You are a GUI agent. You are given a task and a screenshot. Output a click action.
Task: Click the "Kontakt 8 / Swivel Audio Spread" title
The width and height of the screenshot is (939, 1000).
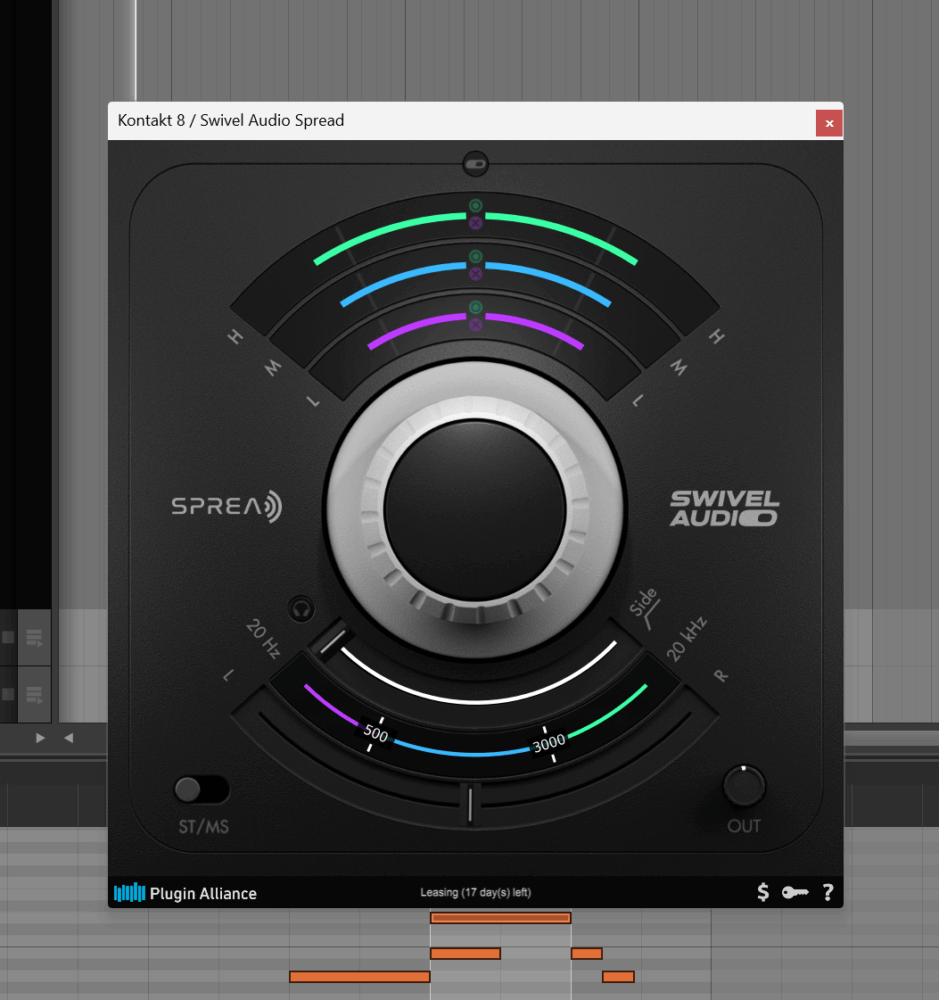(231, 120)
